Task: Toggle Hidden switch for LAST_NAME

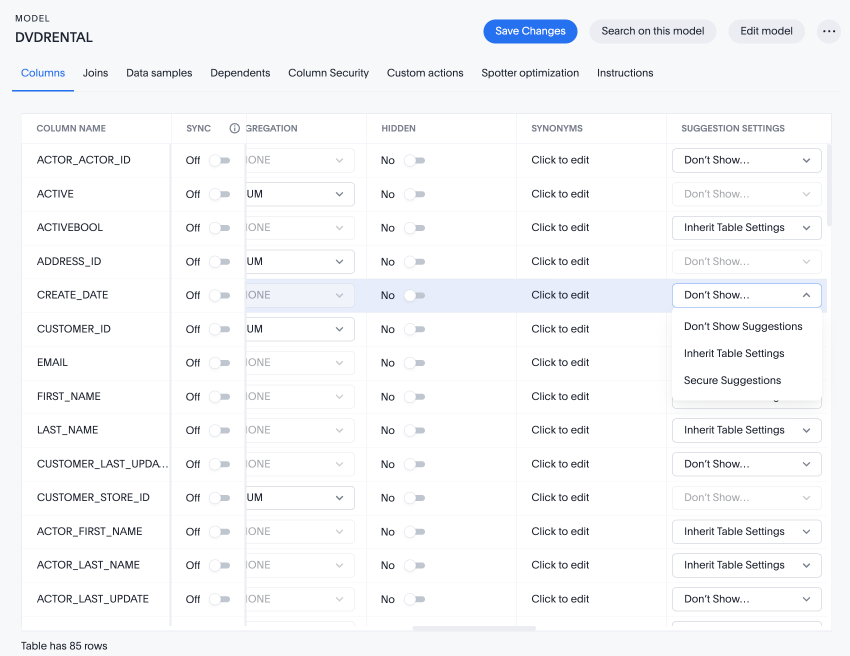Action: click(x=415, y=430)
